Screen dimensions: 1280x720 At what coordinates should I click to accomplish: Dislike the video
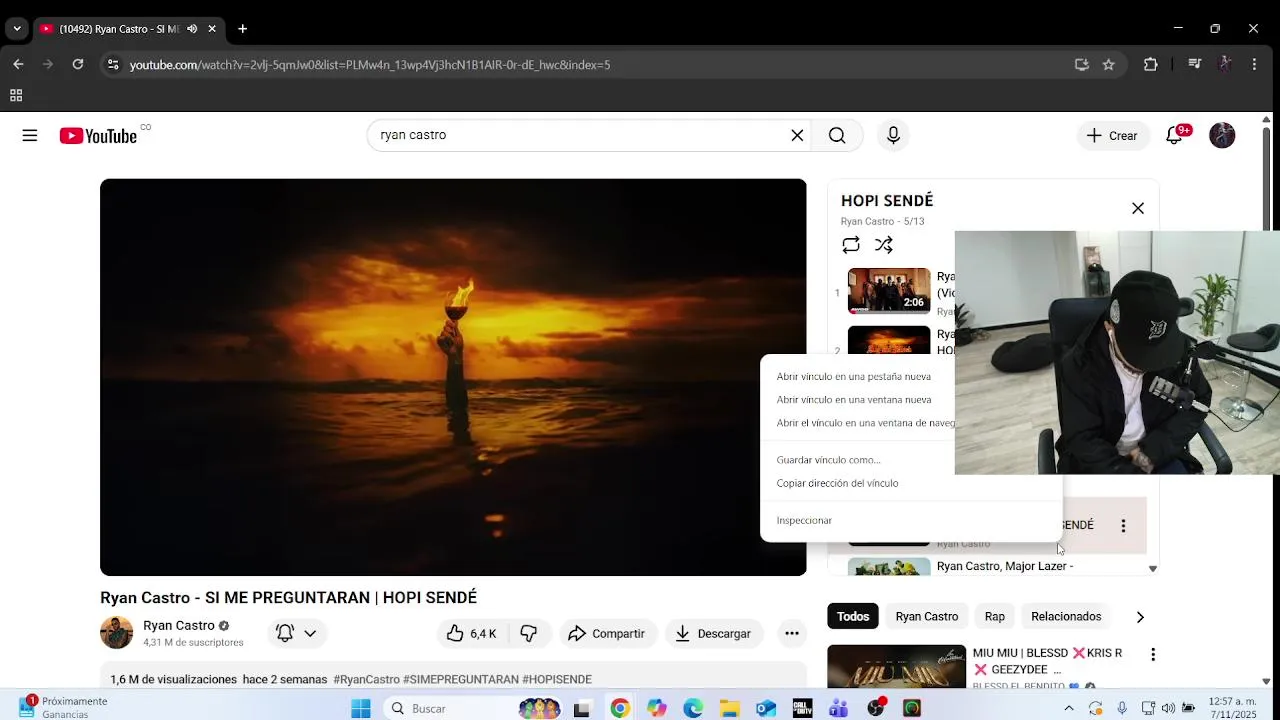(529, 633)
